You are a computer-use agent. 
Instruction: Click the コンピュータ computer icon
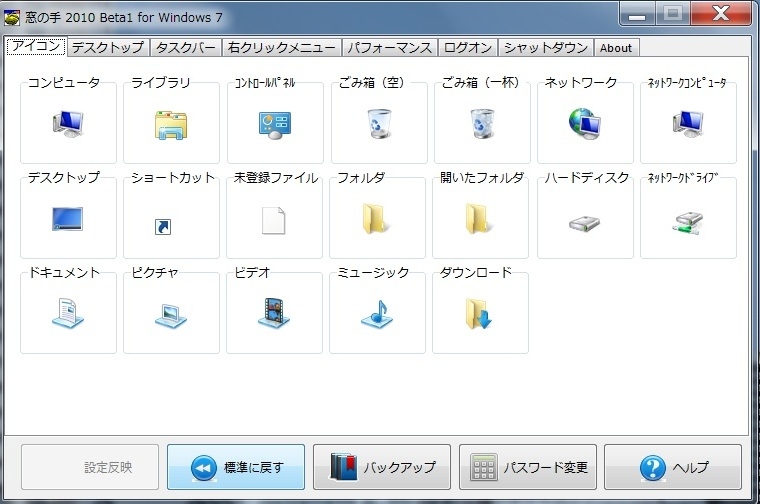coord(68,124)
